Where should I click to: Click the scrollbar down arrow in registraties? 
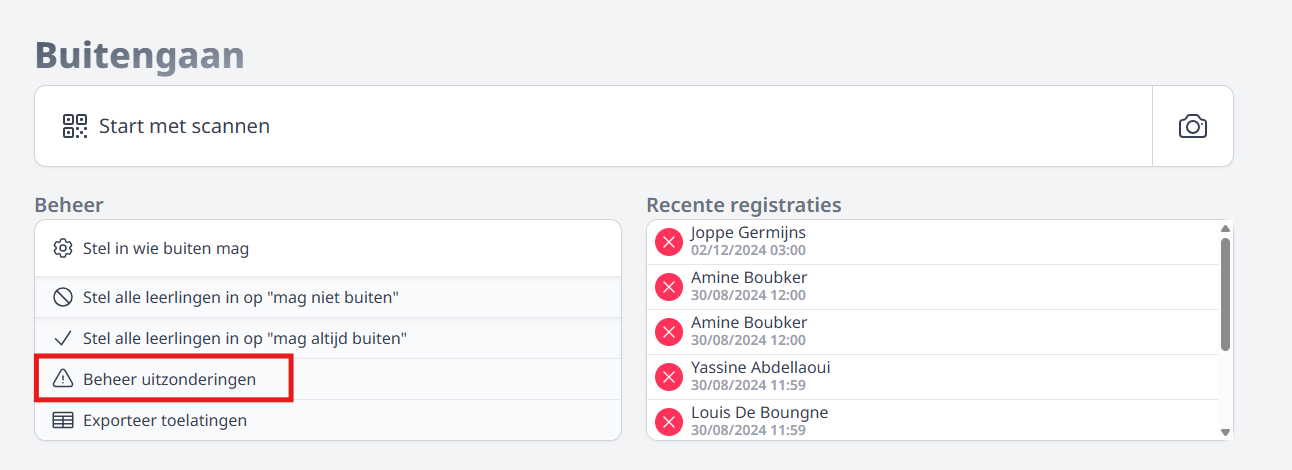[x=1225, y=432]
